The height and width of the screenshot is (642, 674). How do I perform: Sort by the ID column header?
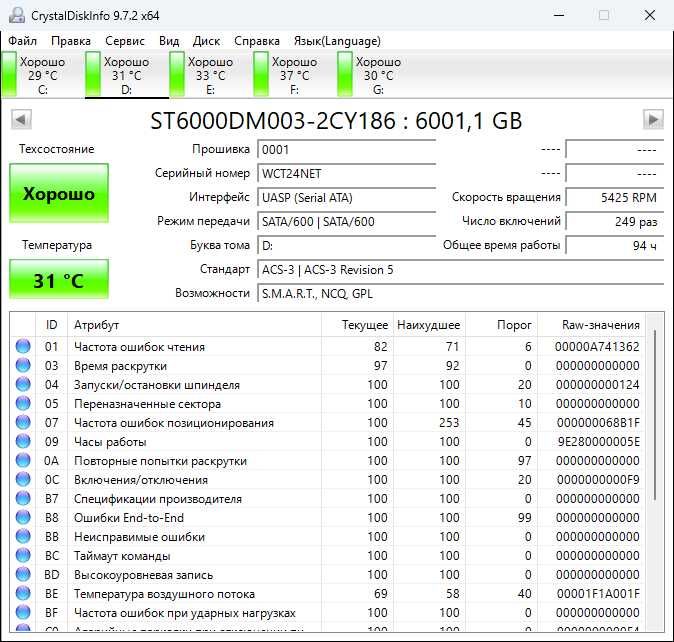tap(51, 325)
